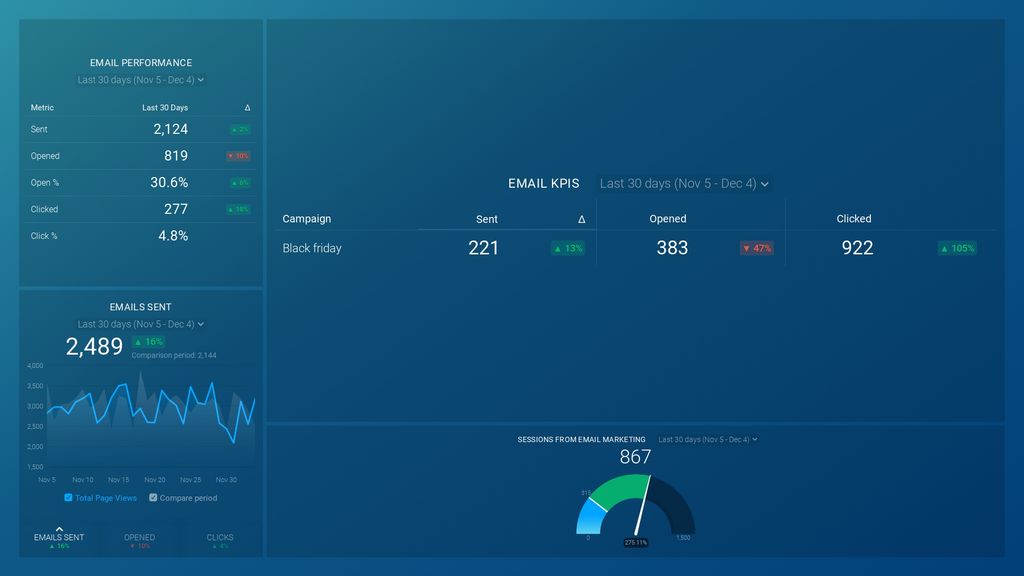Open the Email Performance date range dropdown

[x=140, y=80]
